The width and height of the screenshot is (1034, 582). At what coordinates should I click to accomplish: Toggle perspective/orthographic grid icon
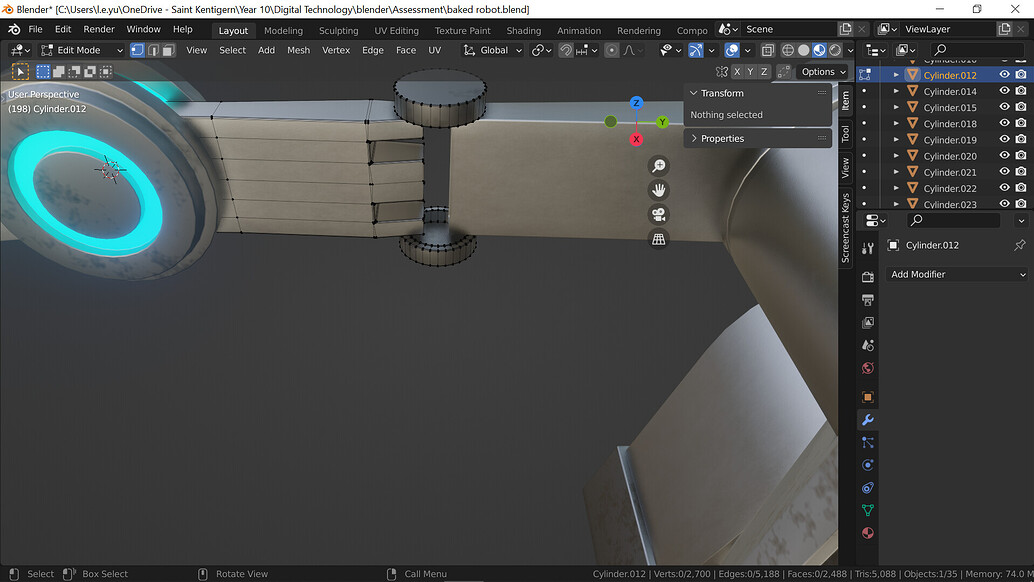click(658, 239)
